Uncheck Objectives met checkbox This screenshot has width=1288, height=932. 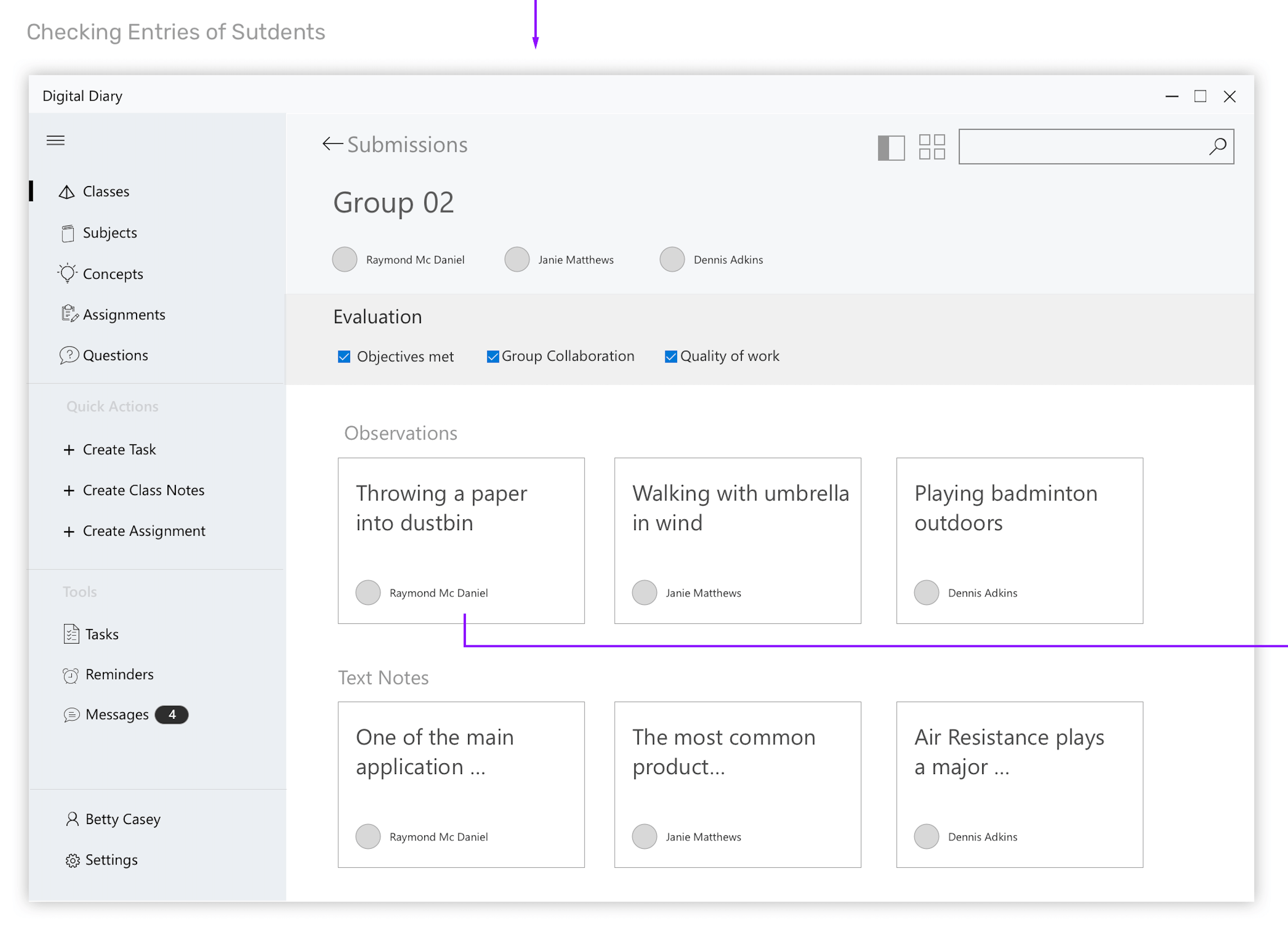coord(343,357)
